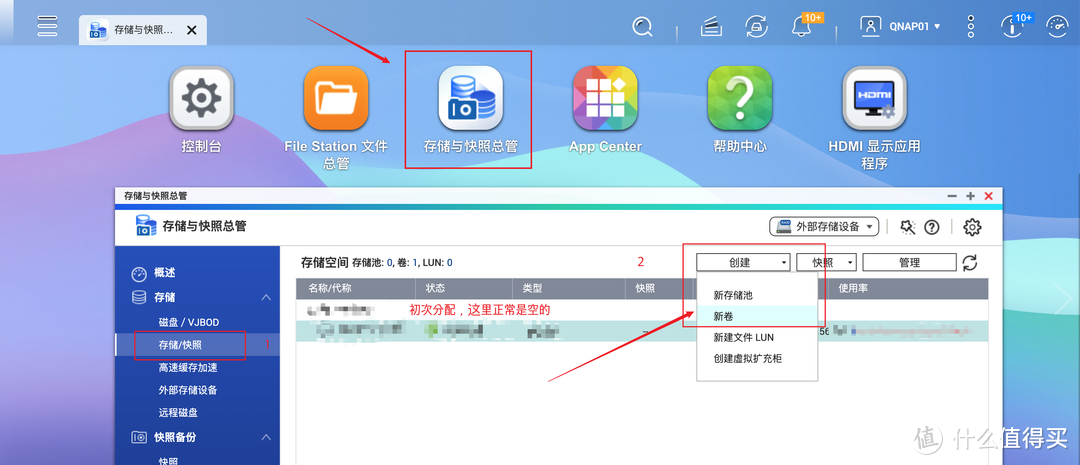Open the dashboard gauge icon

pyautogui.click(x=1056, y=27)
